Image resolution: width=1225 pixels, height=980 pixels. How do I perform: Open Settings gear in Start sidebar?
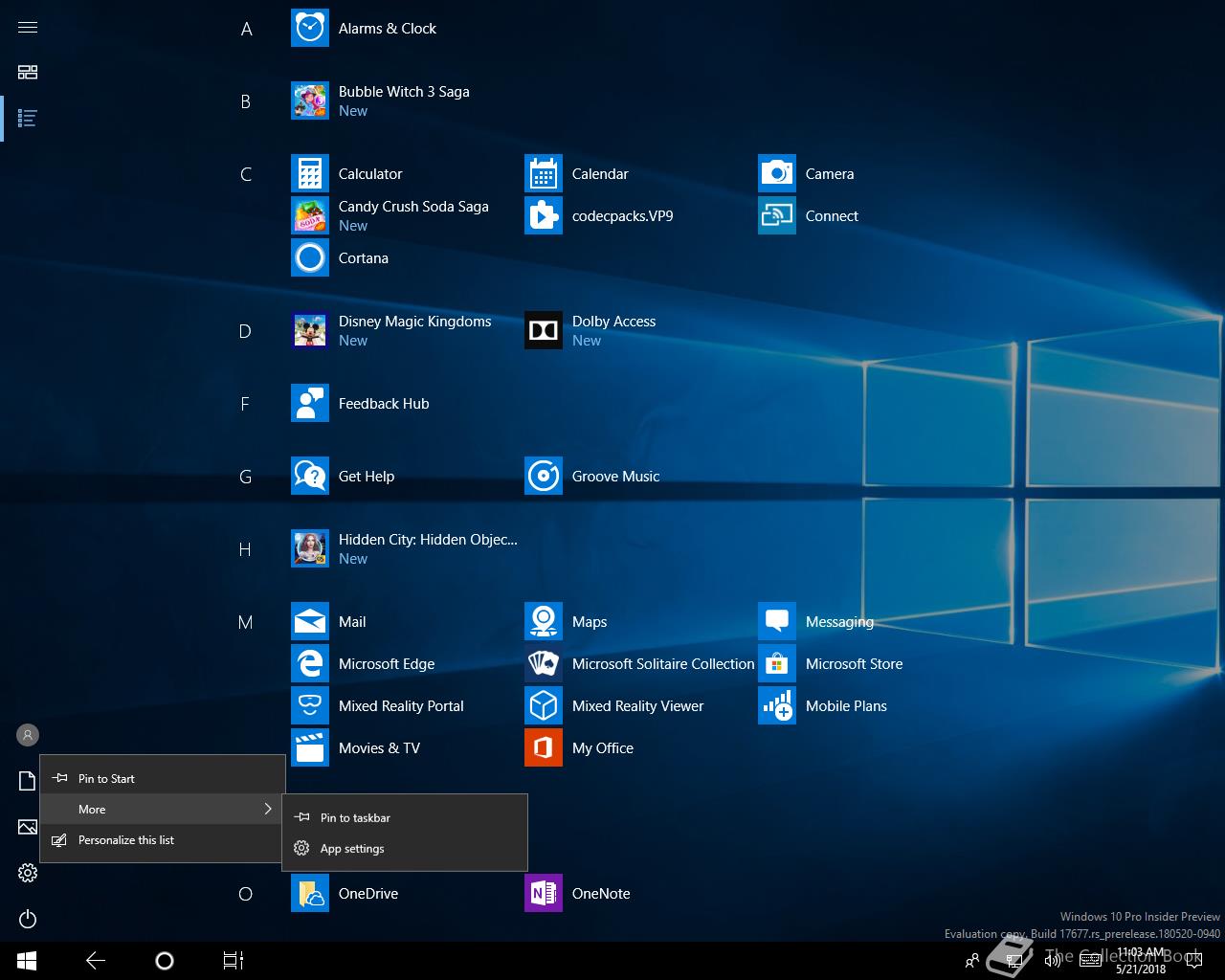pos(28,873)
